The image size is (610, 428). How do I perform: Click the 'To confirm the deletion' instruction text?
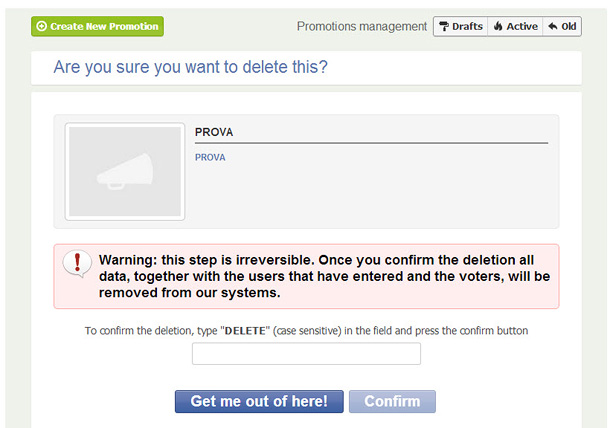[306, 331]
